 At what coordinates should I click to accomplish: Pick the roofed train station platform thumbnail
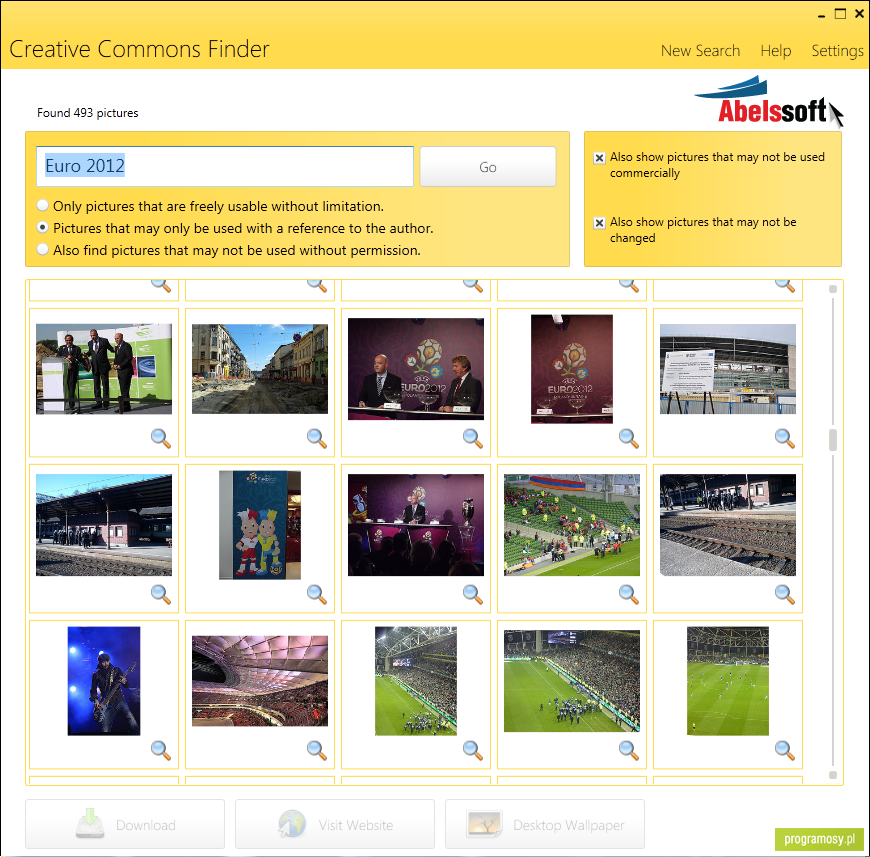coord(104,525)
